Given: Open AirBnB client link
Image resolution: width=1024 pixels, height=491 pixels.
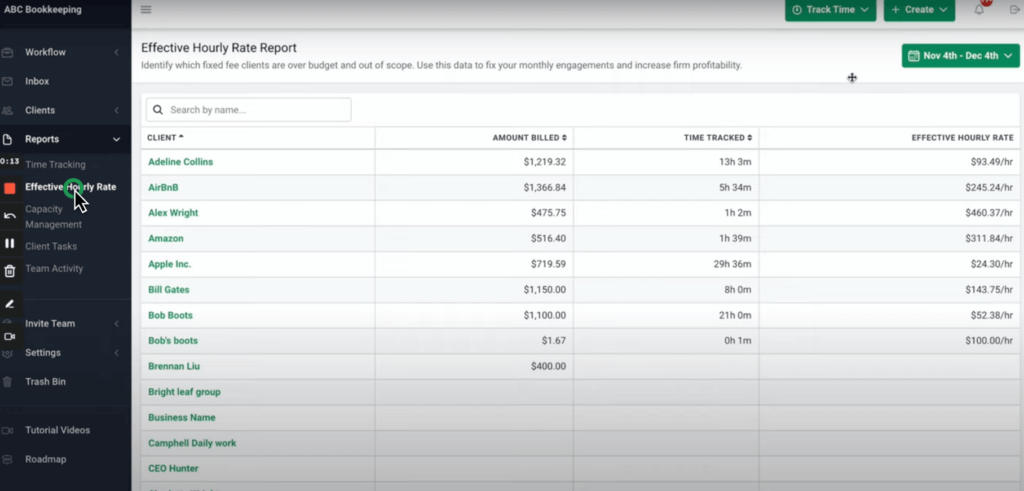Looking at the screenshot, I should coord(163,187).
